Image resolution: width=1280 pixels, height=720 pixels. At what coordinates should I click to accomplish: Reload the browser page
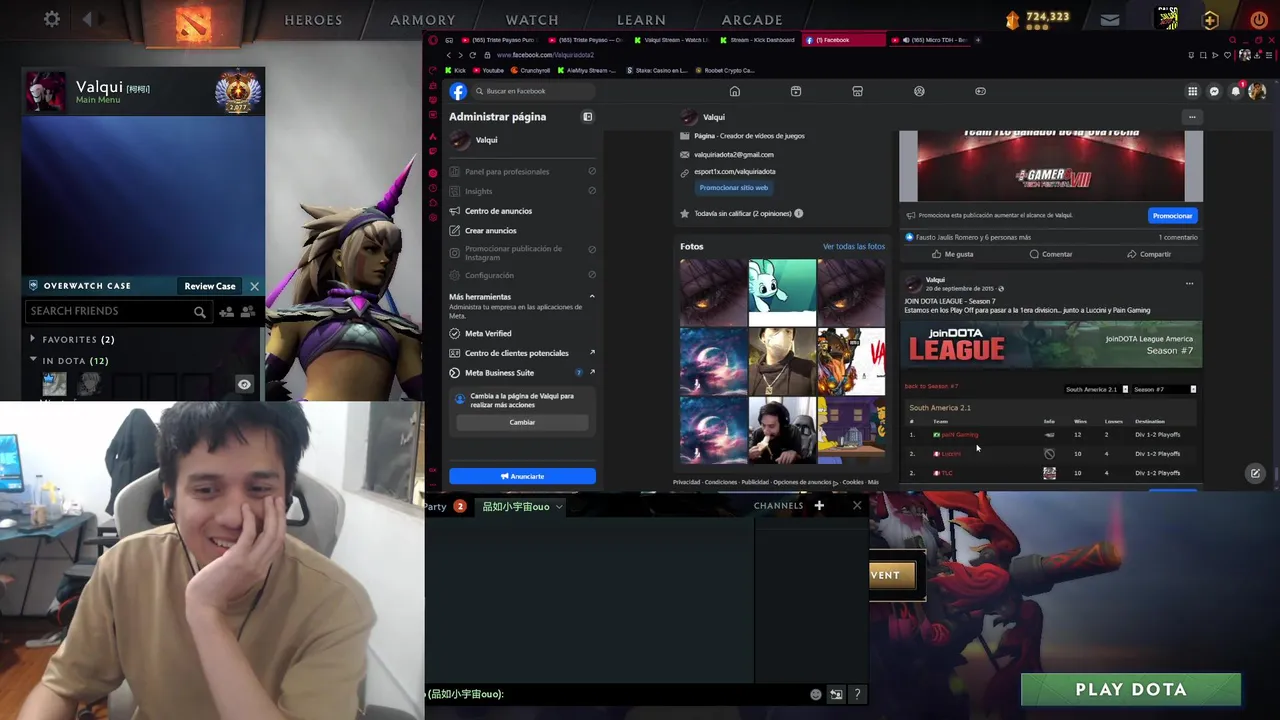coord(473,55)
